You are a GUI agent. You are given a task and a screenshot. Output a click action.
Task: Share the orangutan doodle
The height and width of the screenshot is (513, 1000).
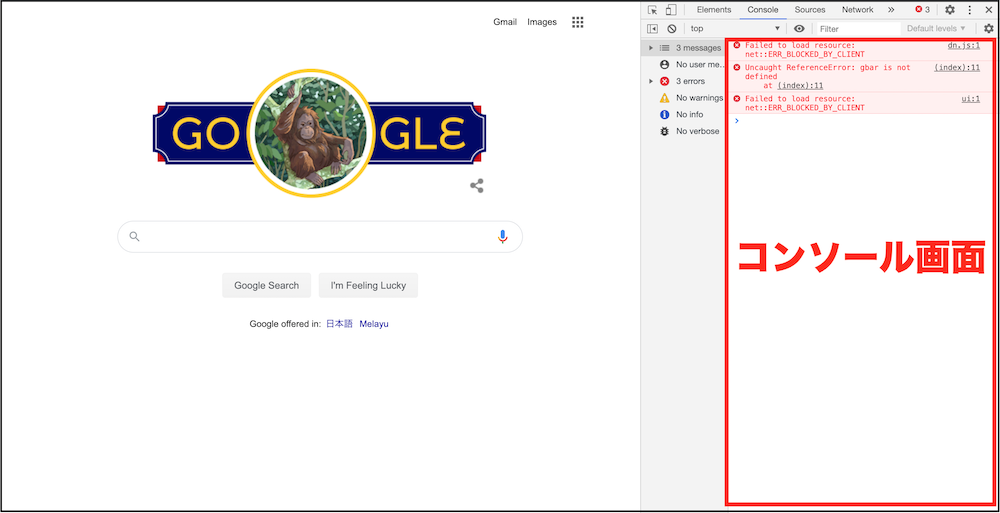[x=476, y=186]
